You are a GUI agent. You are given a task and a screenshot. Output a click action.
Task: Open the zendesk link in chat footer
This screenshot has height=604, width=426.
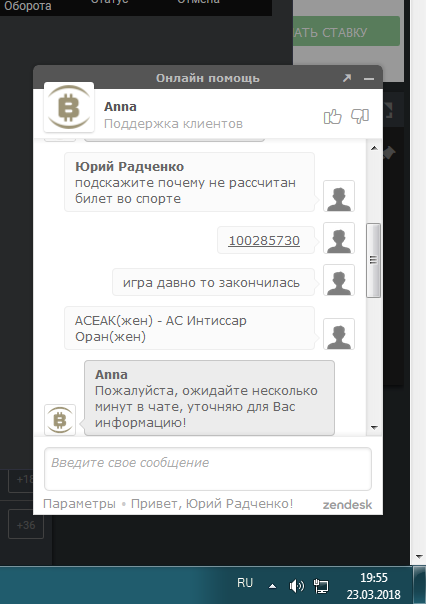tap(347, 505)
